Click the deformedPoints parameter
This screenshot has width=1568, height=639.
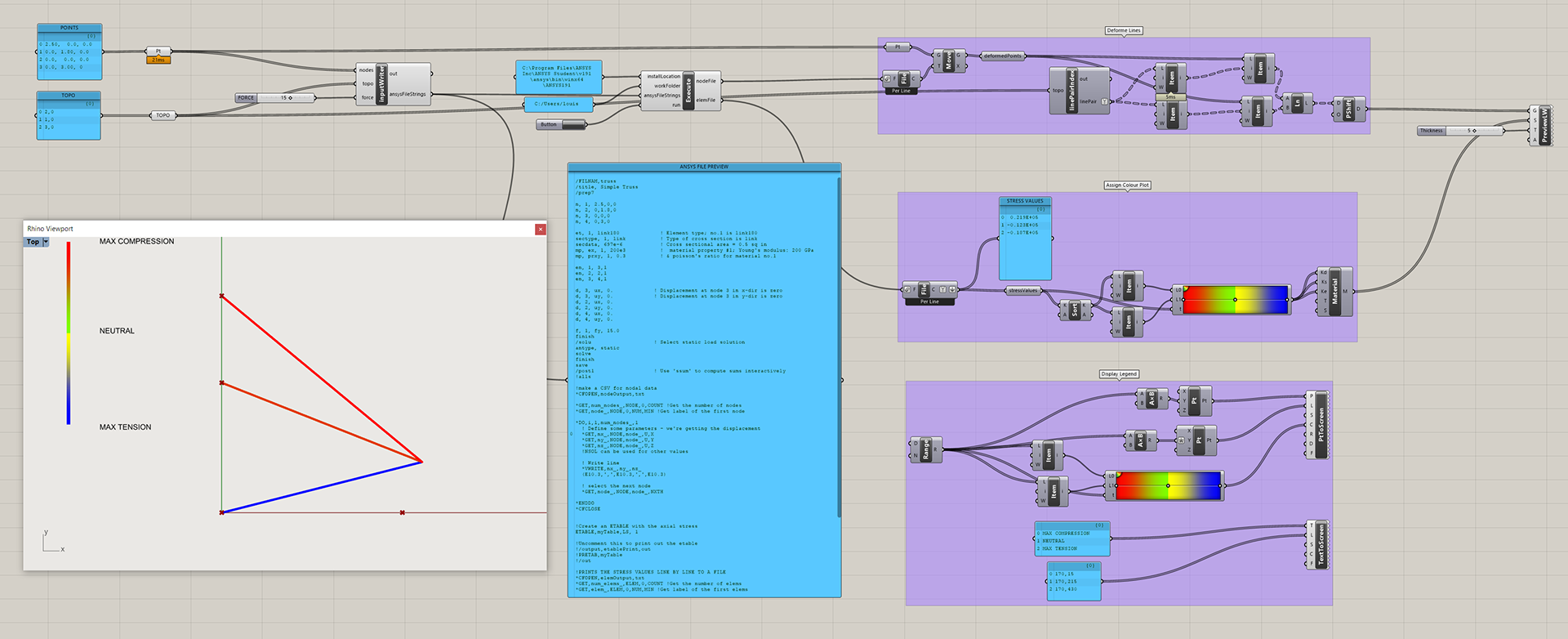pos(1003,56)
